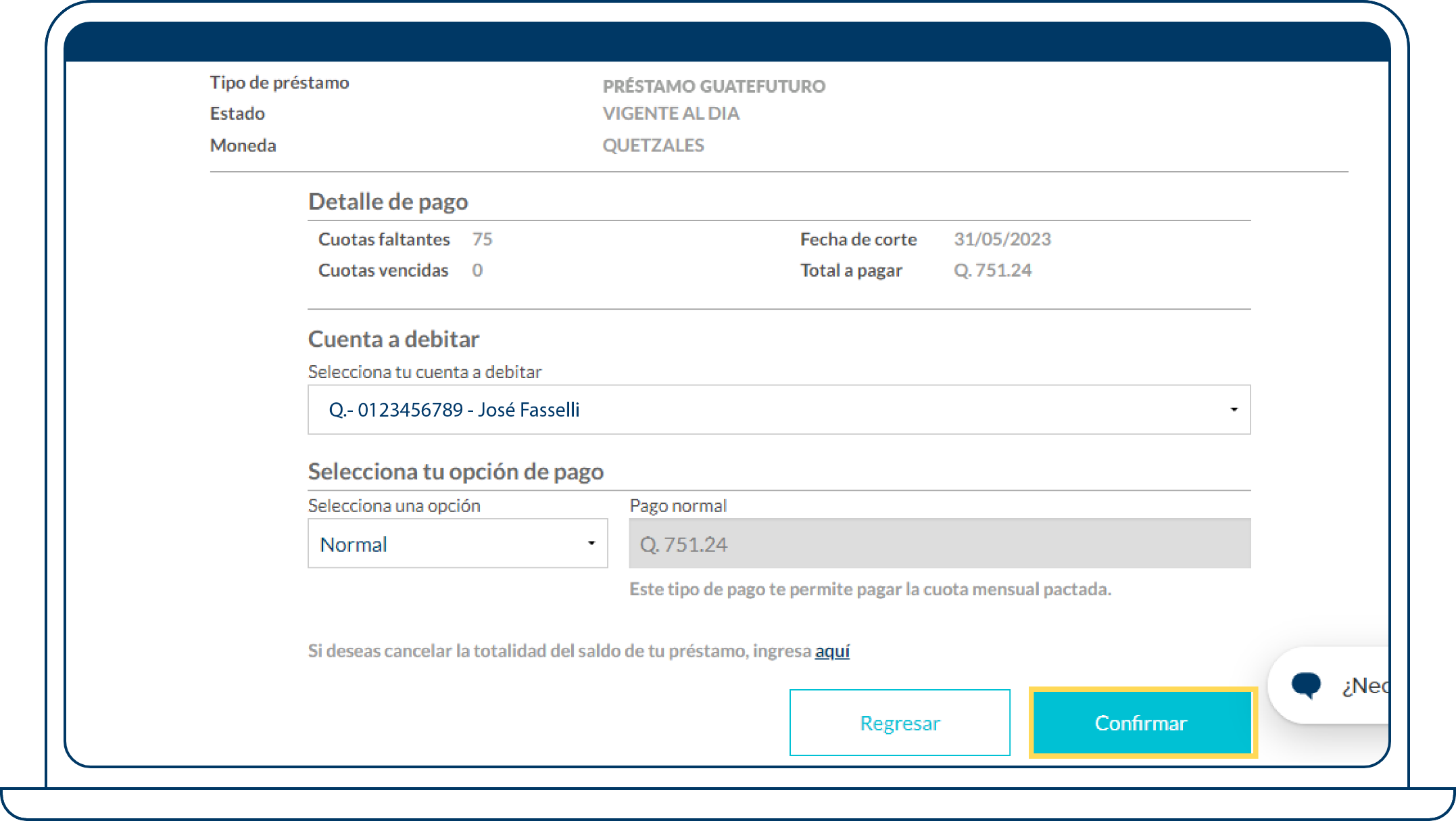Expand the Normal payment option arrow
Screen dimensions: 1456x821
coord(591,544)
